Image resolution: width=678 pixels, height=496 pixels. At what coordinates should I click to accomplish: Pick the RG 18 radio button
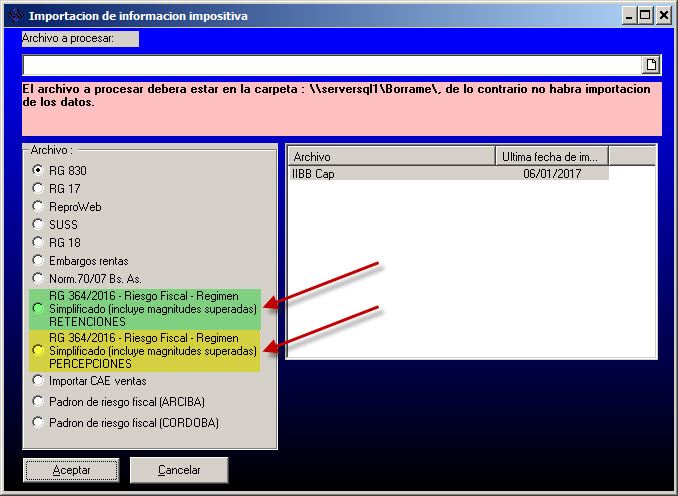pyautogui.click(x=39, y=242)
